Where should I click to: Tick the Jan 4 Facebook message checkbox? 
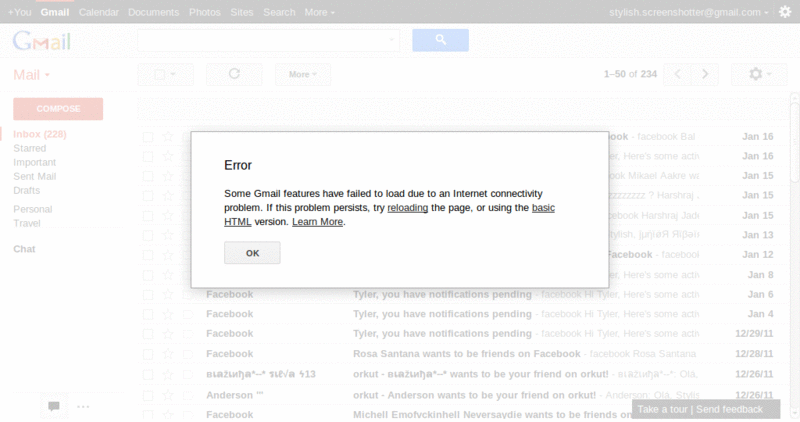148,314
